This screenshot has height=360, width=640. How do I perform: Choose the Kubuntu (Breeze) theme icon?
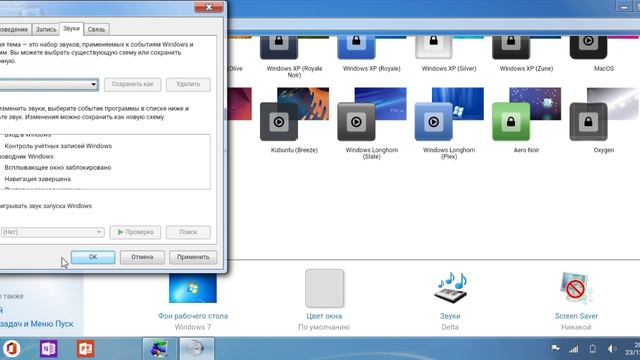pyautogui.click(x=294, y=114)
